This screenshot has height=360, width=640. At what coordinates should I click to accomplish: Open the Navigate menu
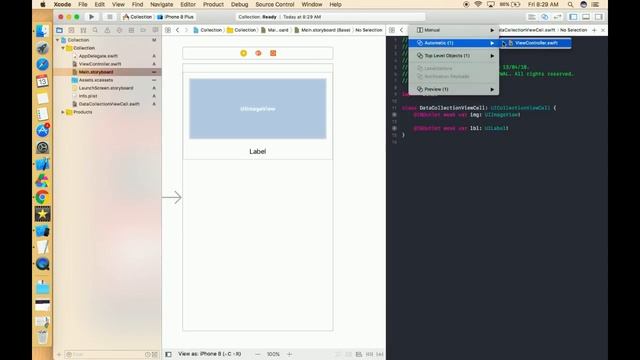(x=161, y=4)
